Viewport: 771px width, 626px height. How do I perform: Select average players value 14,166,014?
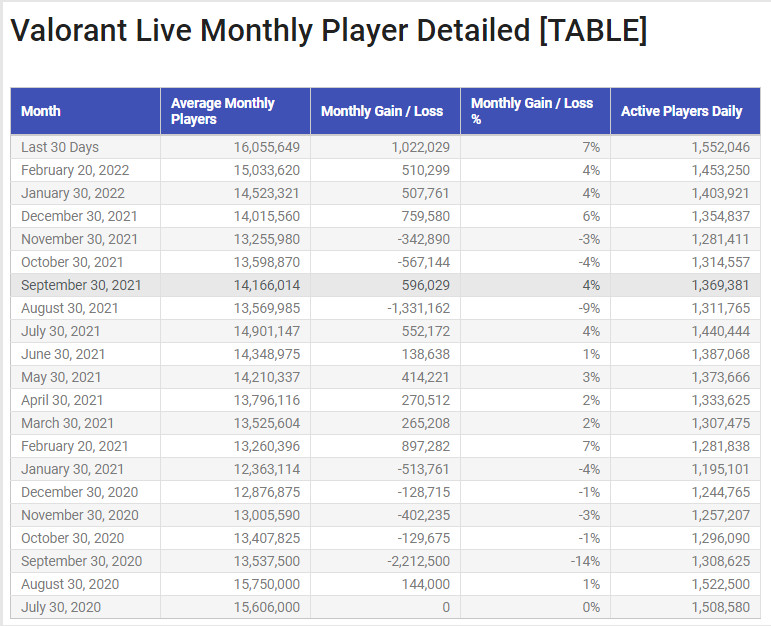[x=267, y=285]
